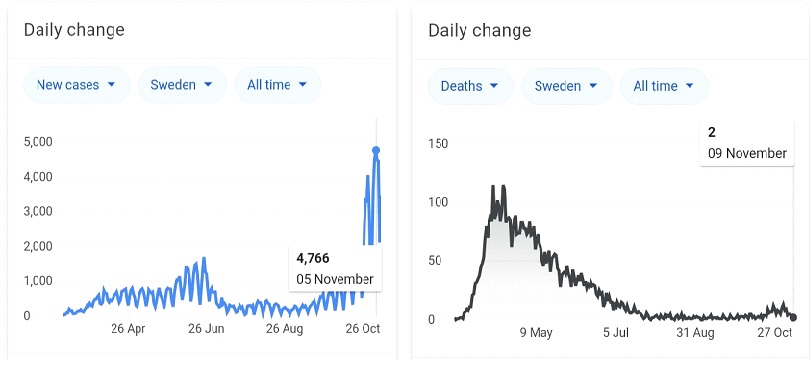This screenshot has height=380, width=810.
Task: Click the 4,766 cases tooltip
Action: [335, 268]
